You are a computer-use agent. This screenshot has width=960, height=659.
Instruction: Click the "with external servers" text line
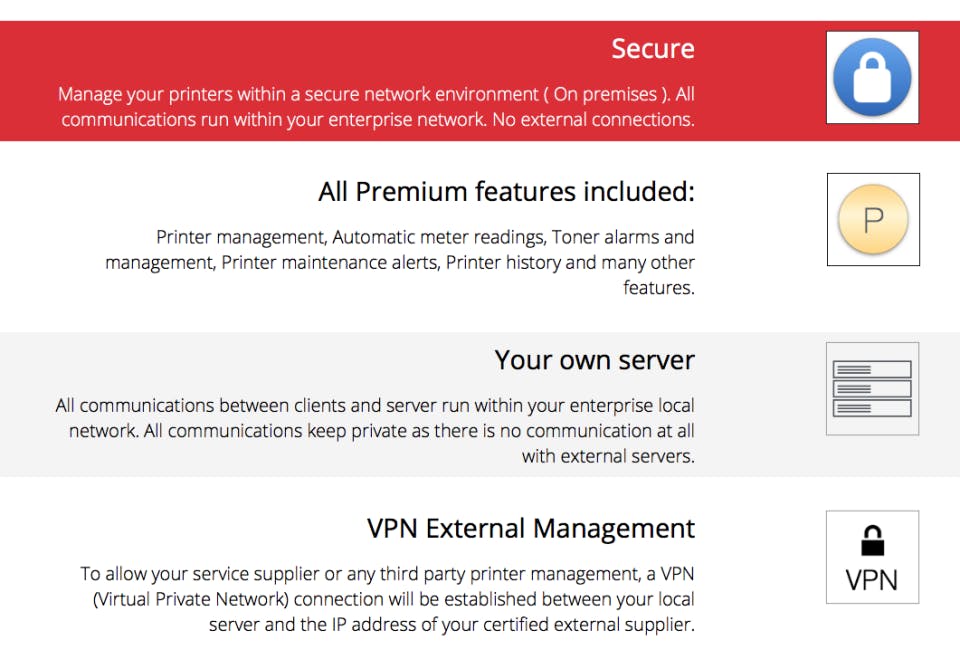[x=608, y=457]
